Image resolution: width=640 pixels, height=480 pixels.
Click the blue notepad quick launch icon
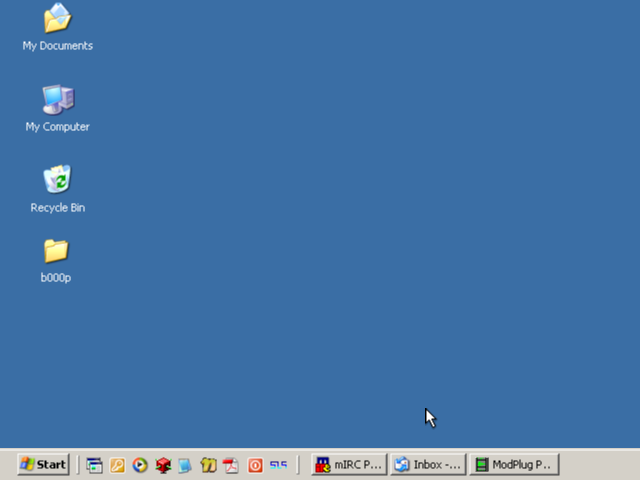(x=185, y=465)
